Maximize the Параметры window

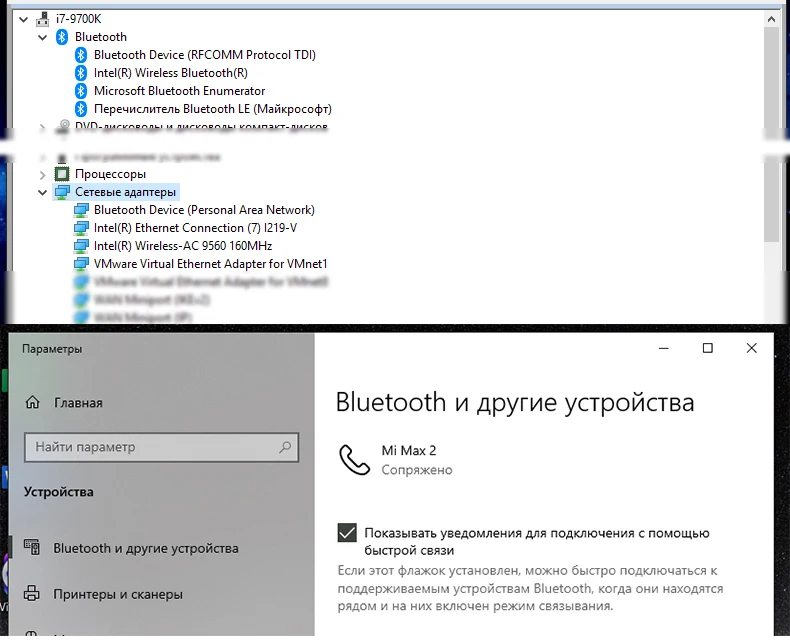point(708,348)
